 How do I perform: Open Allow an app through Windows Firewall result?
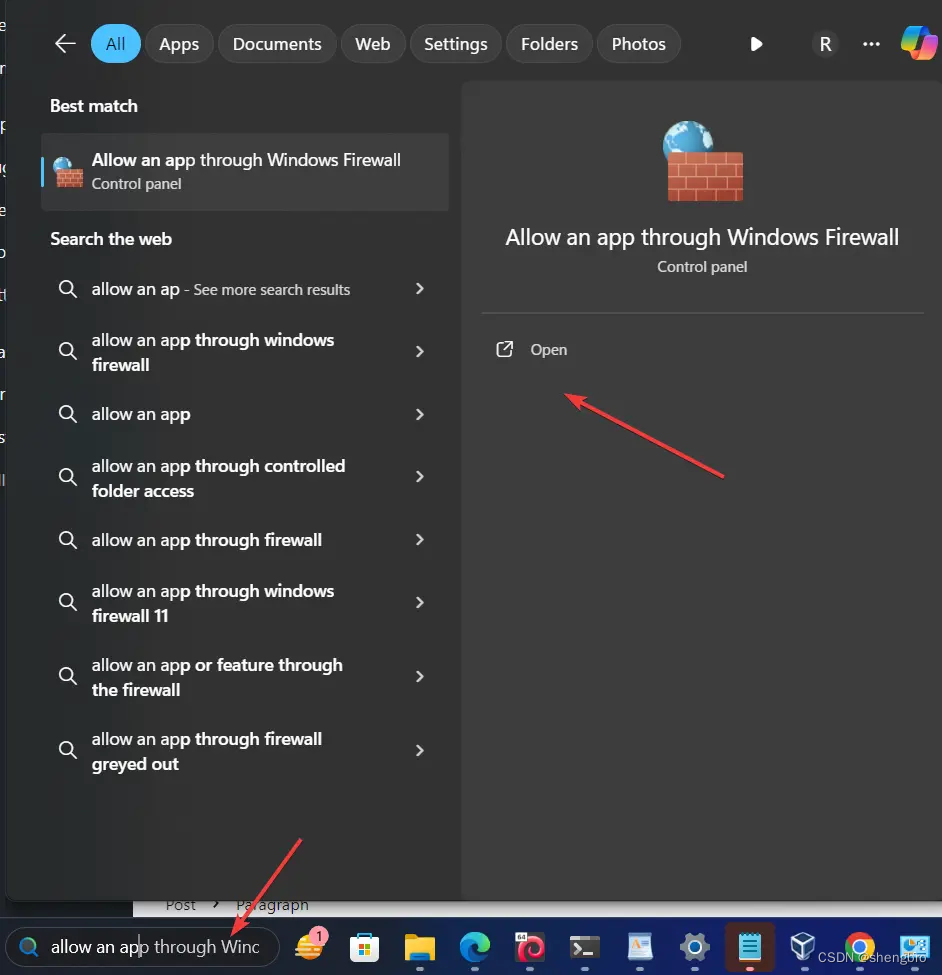[x=245, y=172]
